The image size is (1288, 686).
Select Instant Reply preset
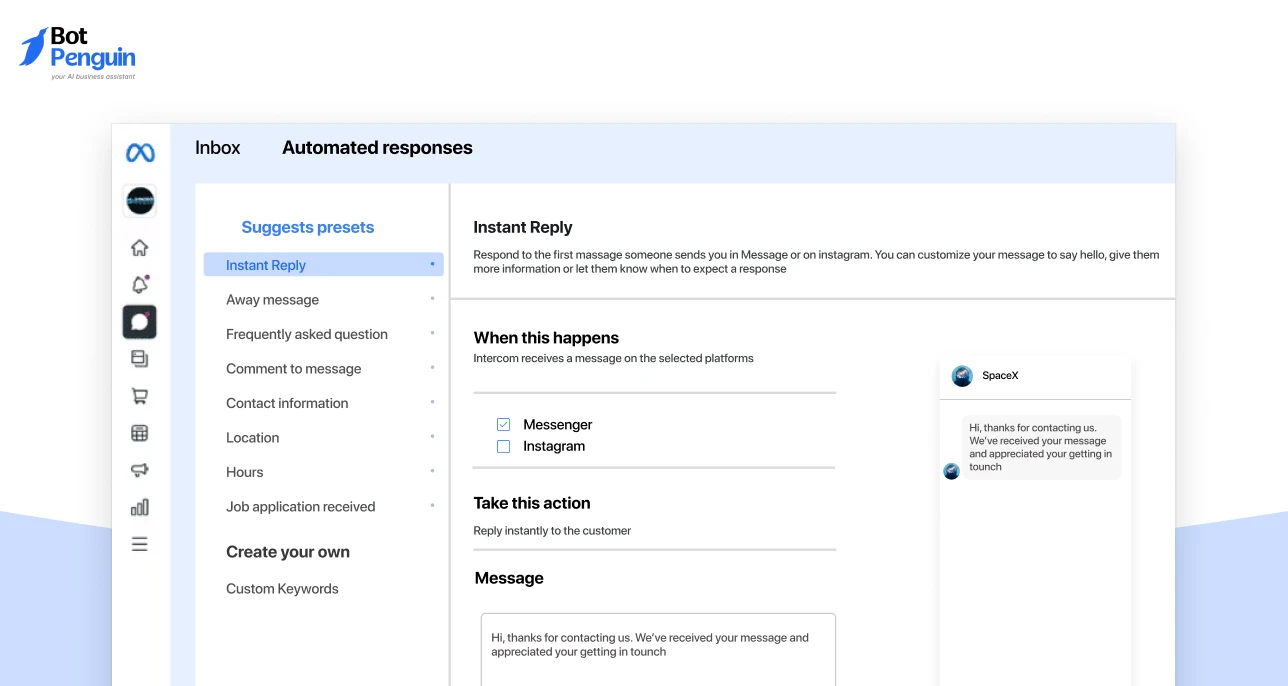tap(324, 265)
